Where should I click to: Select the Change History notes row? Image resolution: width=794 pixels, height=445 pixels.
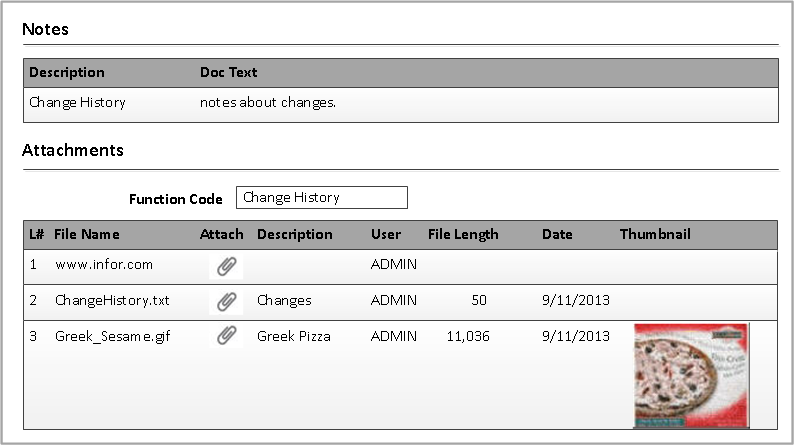pos(78,102)
